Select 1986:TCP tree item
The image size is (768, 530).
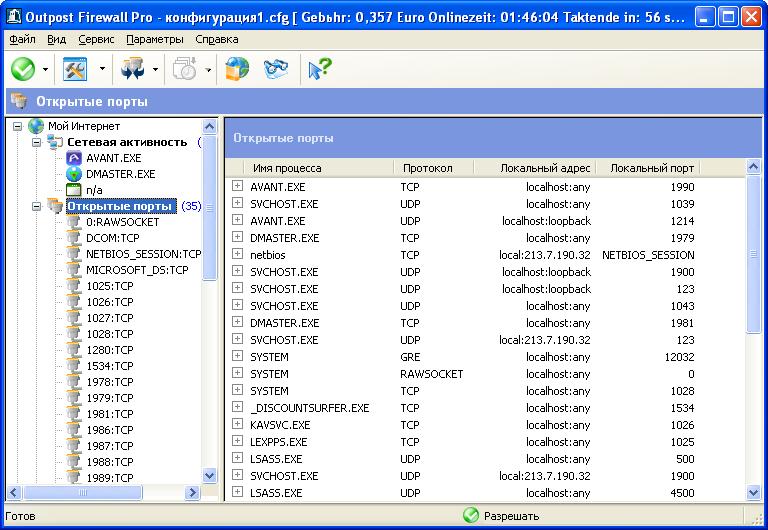[110, 430]
